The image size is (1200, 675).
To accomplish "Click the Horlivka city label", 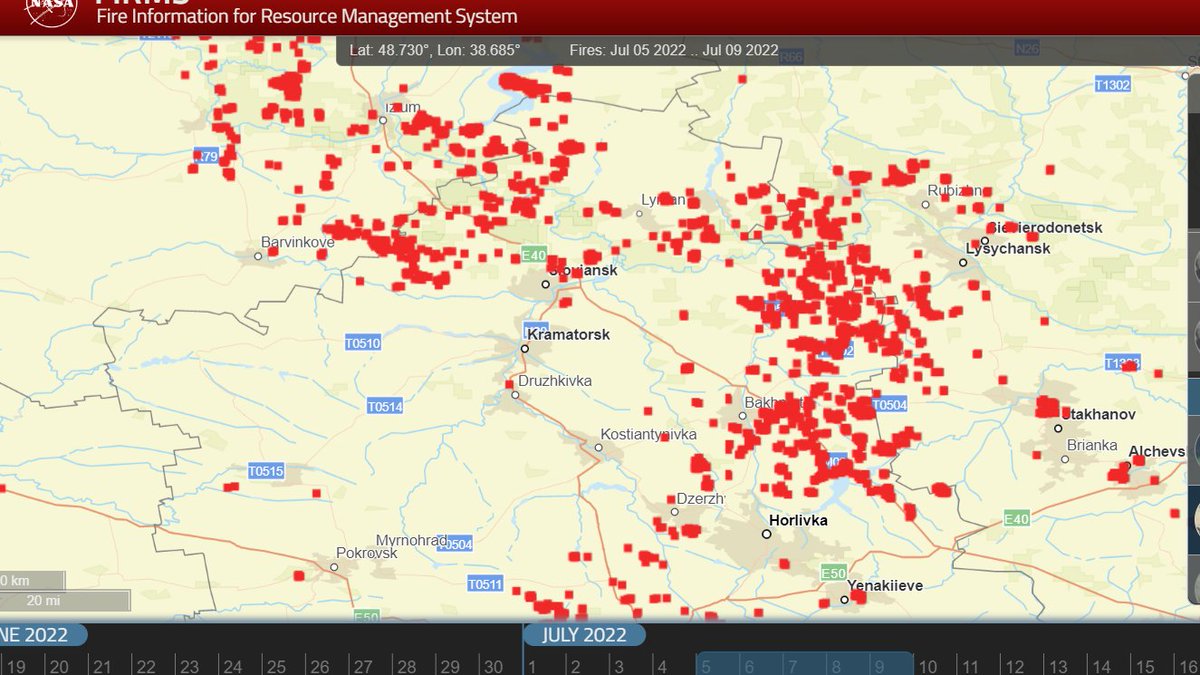I will tap(798, 520).
